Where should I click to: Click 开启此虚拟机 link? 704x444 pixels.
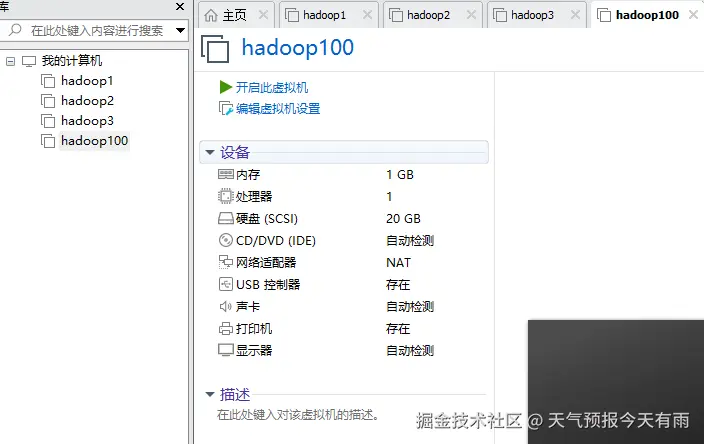[x=272, y=88]
